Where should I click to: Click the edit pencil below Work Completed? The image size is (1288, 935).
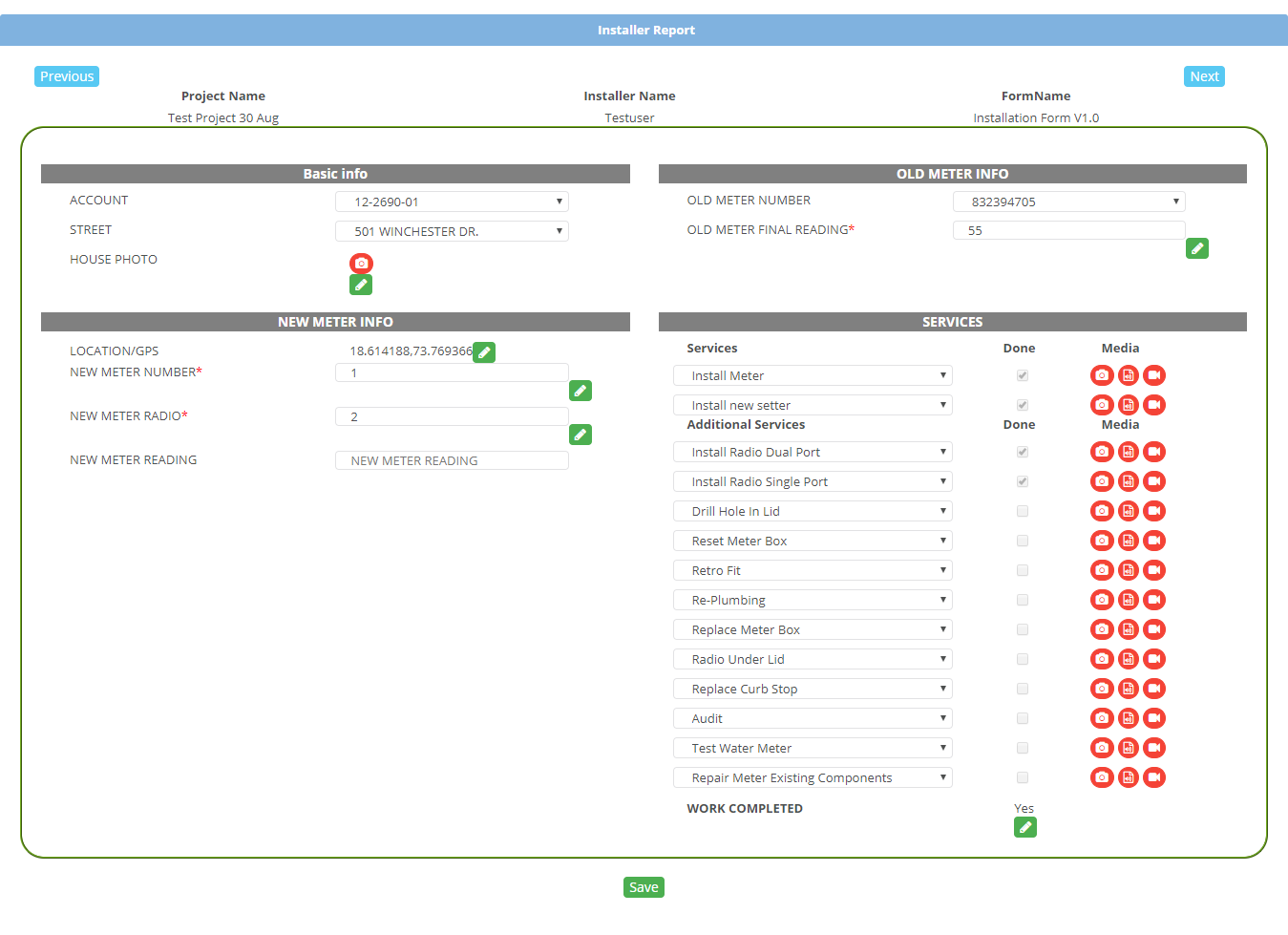1025,827
